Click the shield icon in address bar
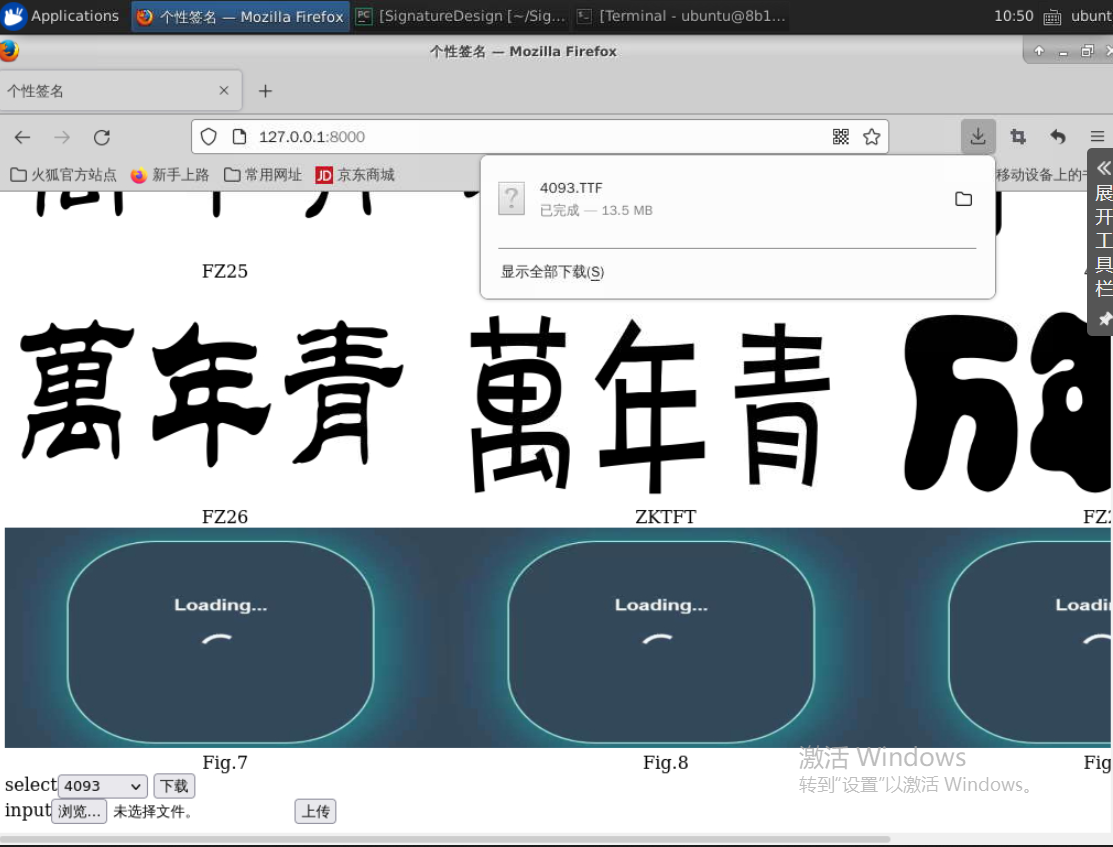 (208, 137)
